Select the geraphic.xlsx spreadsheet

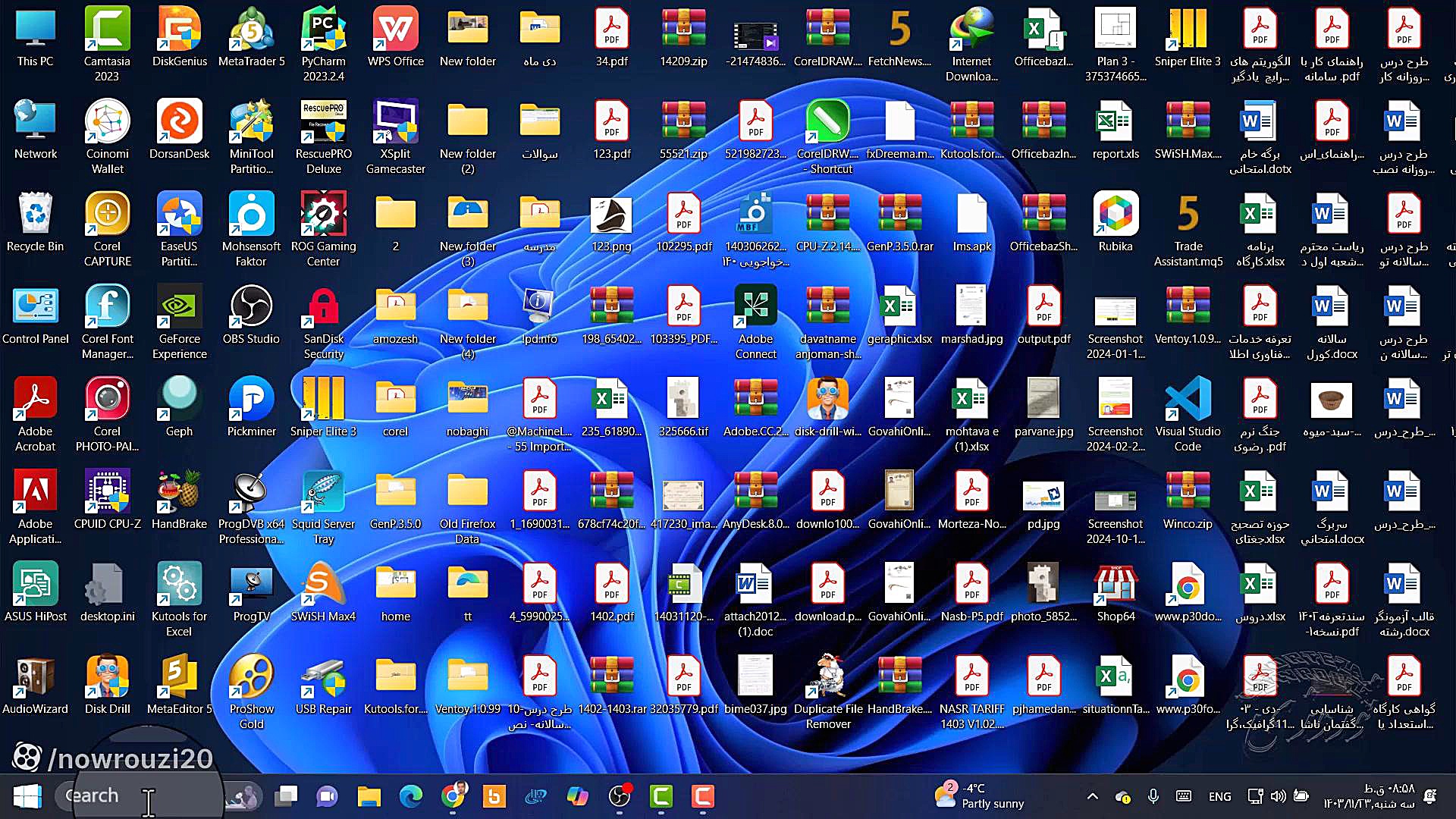click(899, 315)
